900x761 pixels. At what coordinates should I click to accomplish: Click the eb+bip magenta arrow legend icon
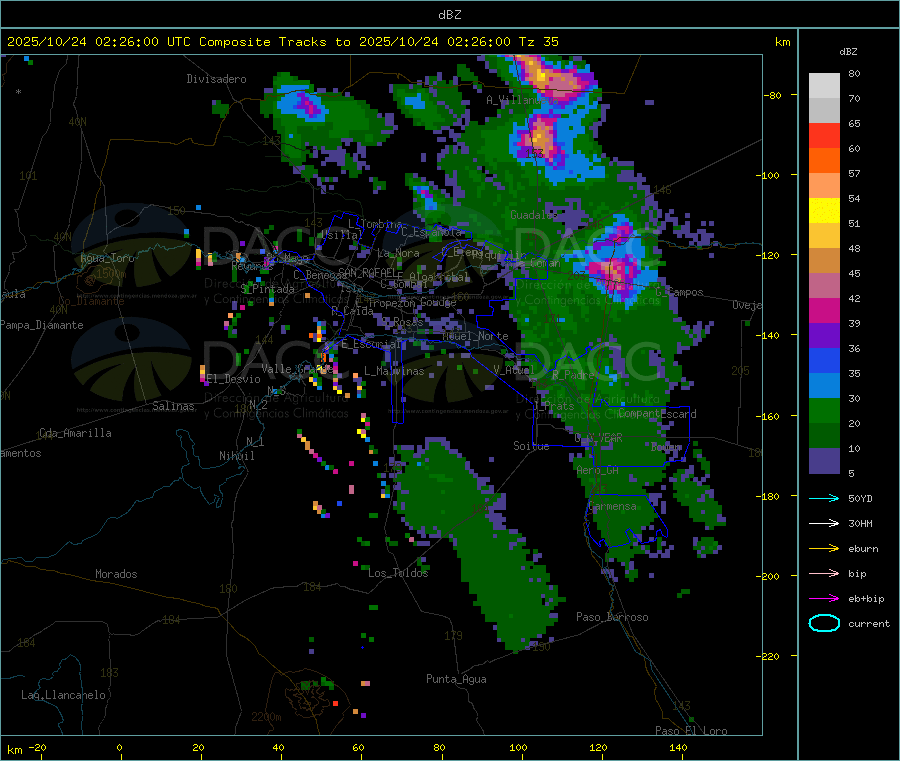824,599
